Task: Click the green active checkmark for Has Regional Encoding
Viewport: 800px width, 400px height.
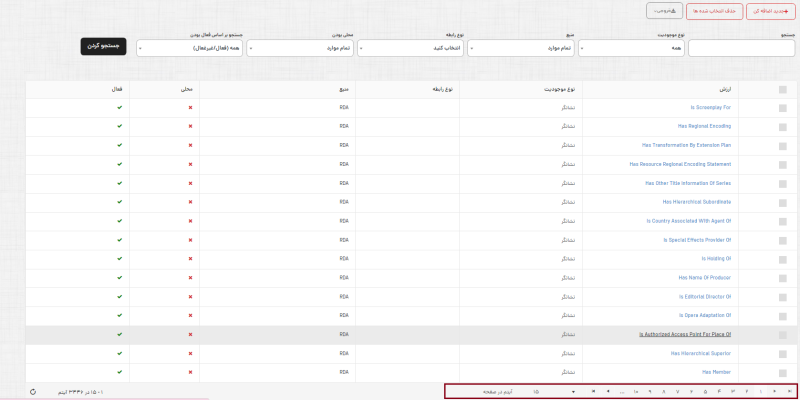Action: tap(119, 126)
